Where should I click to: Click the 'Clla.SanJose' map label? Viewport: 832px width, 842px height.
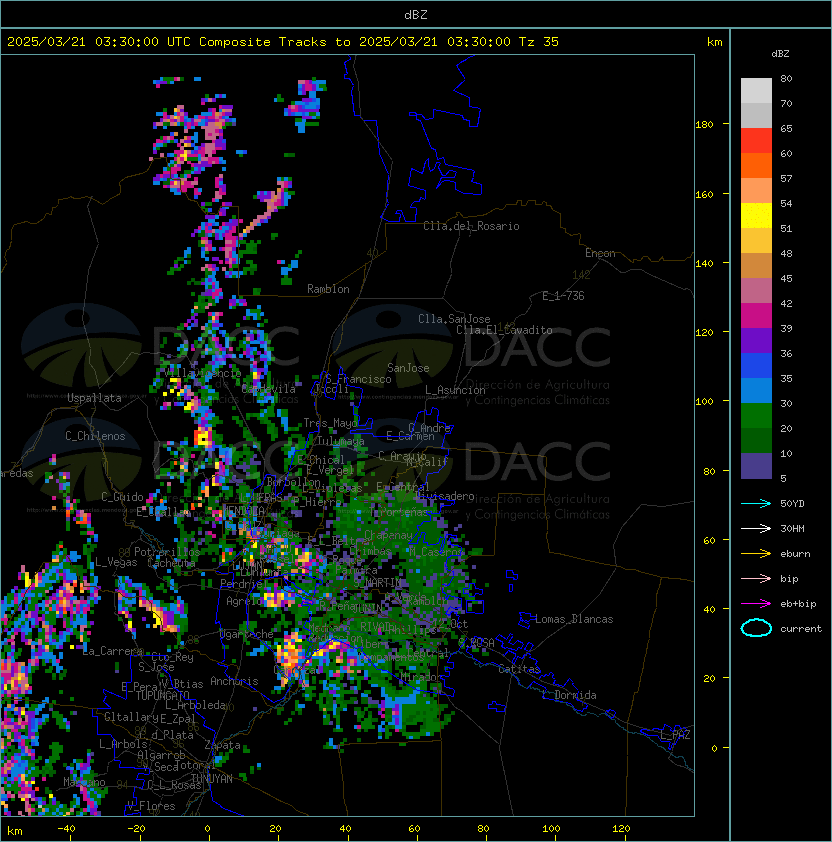[x=454, y=319]
